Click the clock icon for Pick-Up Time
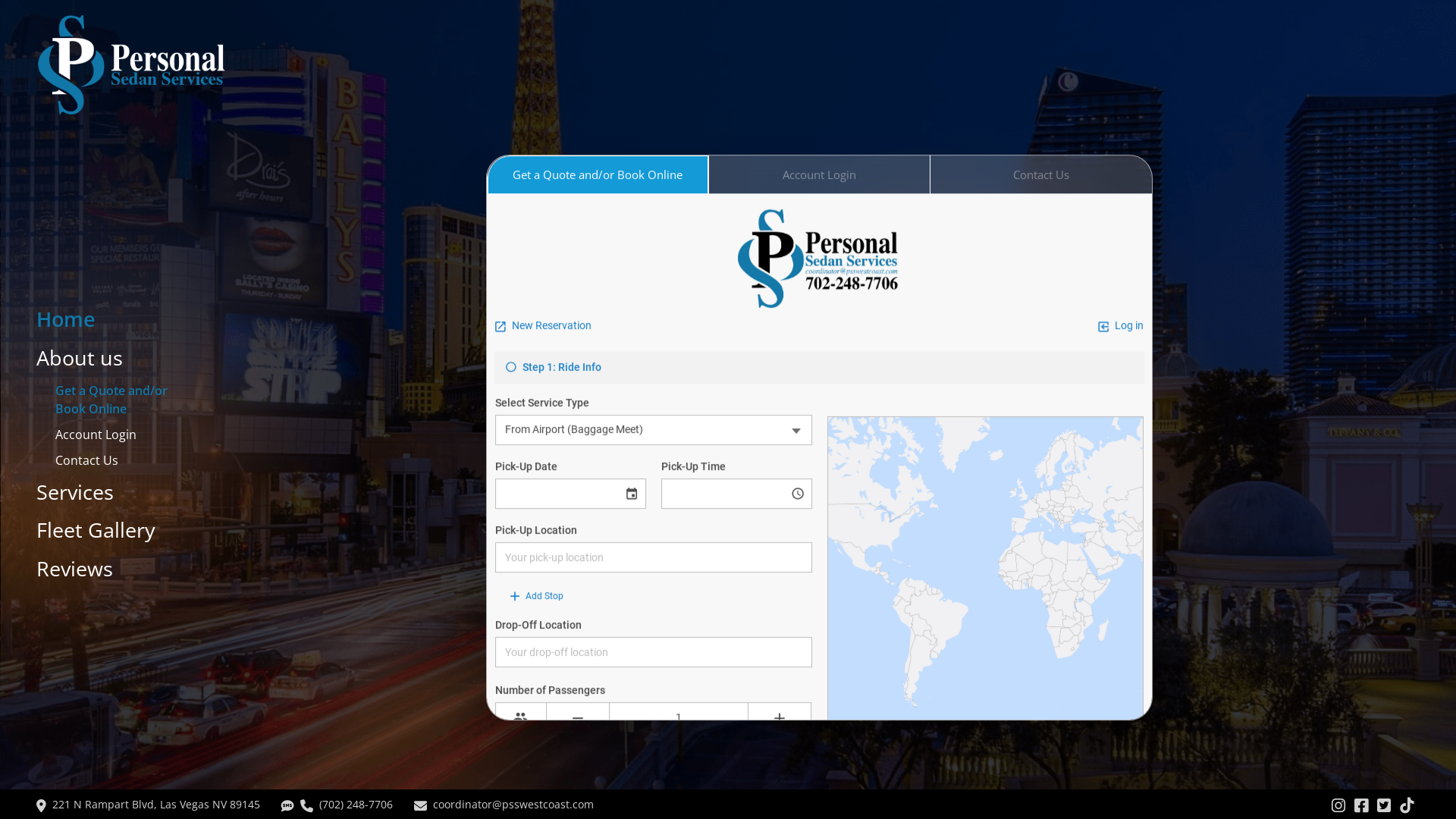The width and height of the screenshot is (1456, 819). pos(798,494)
